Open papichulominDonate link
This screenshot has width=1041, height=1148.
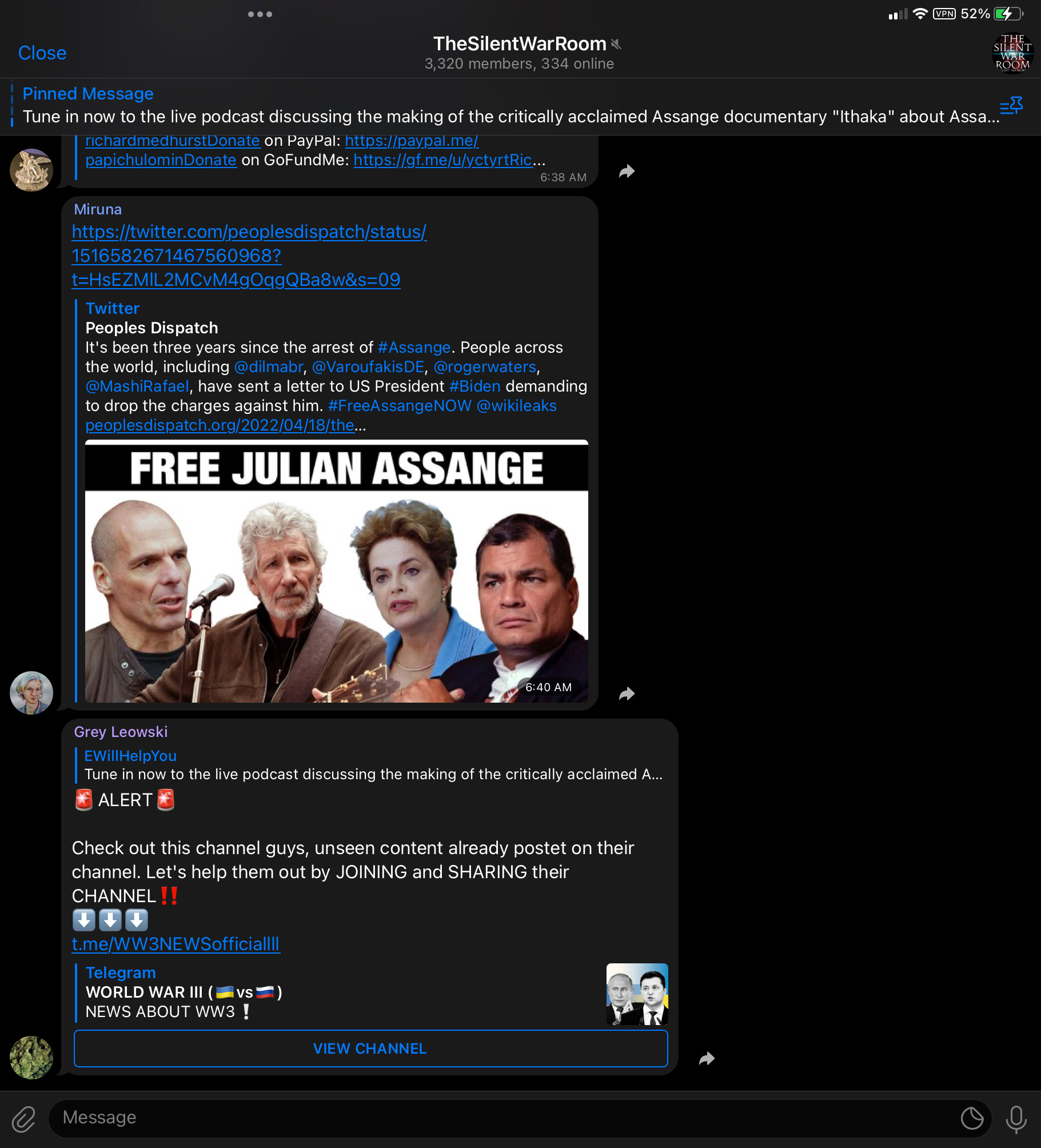[x=161, y=160]
